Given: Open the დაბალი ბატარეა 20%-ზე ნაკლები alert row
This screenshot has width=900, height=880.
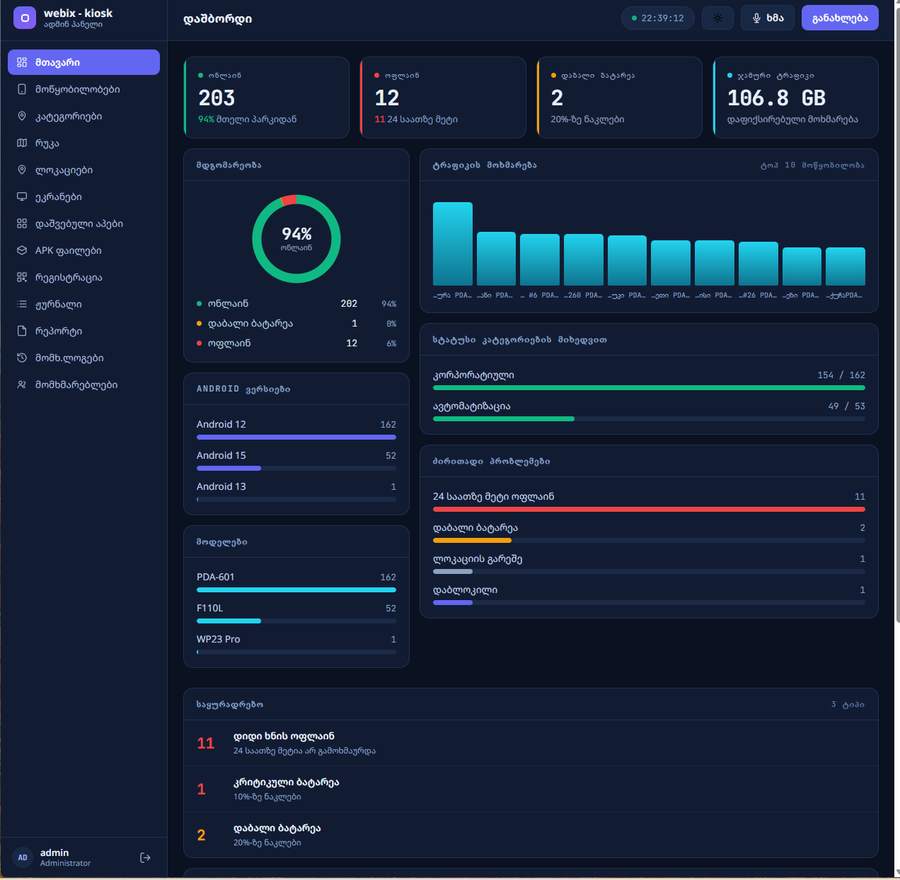Looking at the screenshot, I should pyautogui.click(x=531, y=835).
